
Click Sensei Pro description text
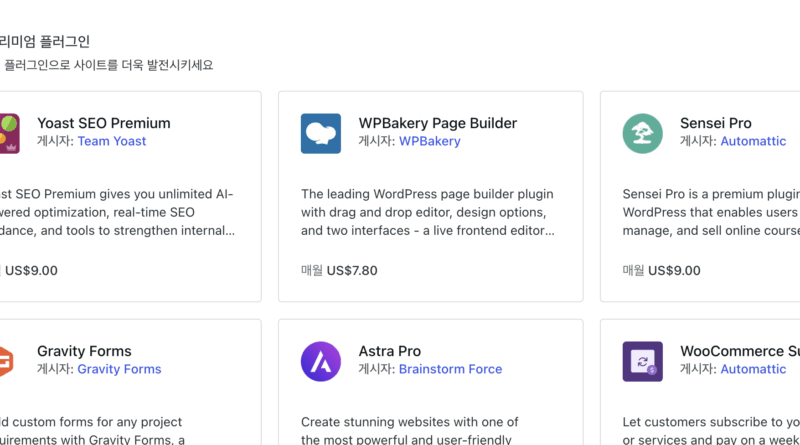711,212
